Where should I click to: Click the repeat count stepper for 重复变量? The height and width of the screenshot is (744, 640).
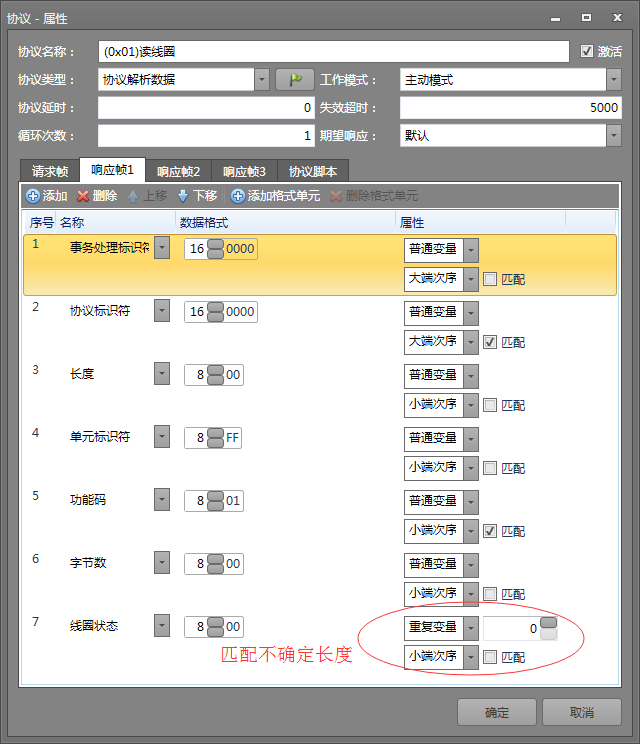(x=548, y=628)
